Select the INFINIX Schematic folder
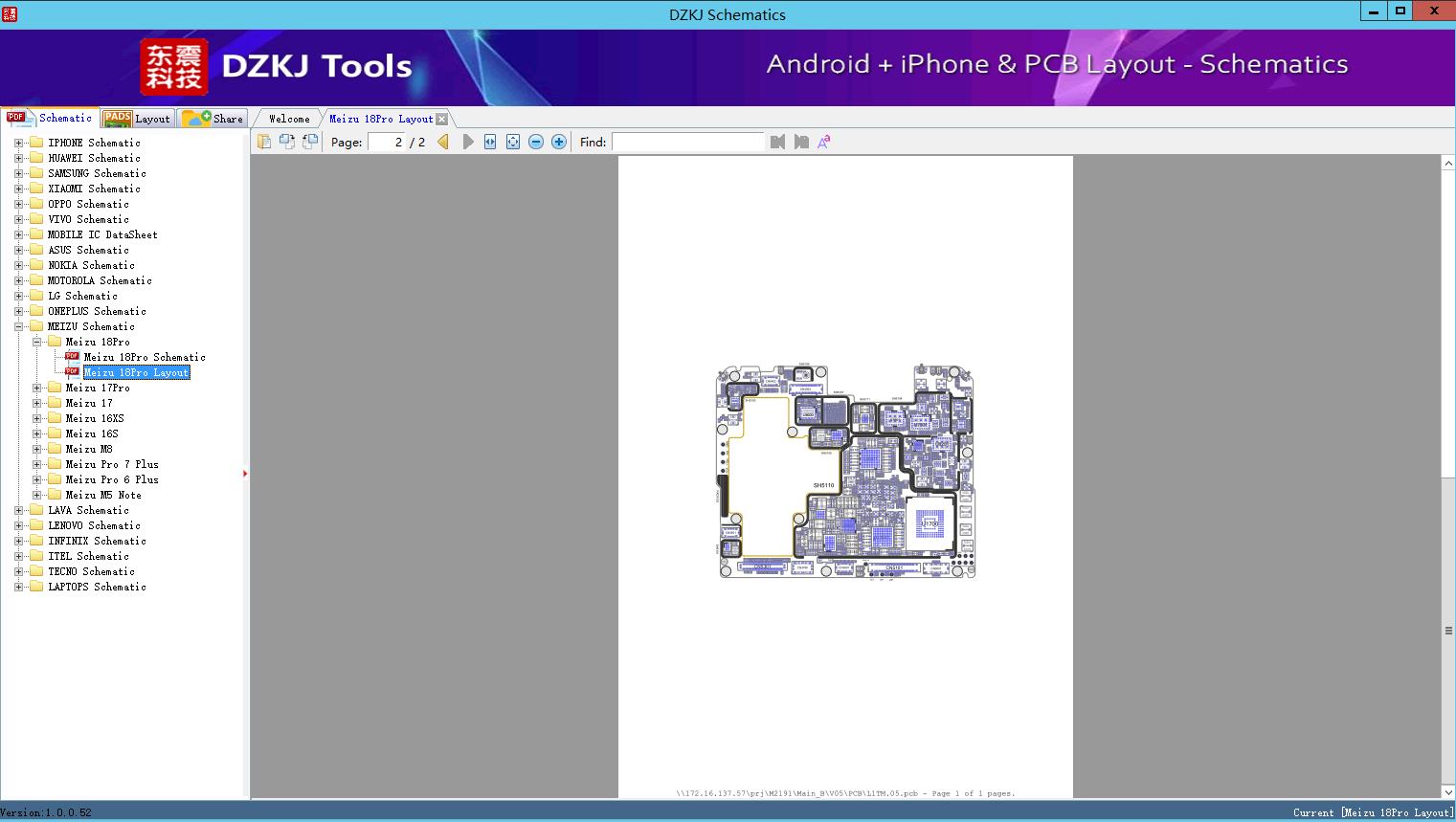Viewport: 1456px width, 822px height. point(97,541)
